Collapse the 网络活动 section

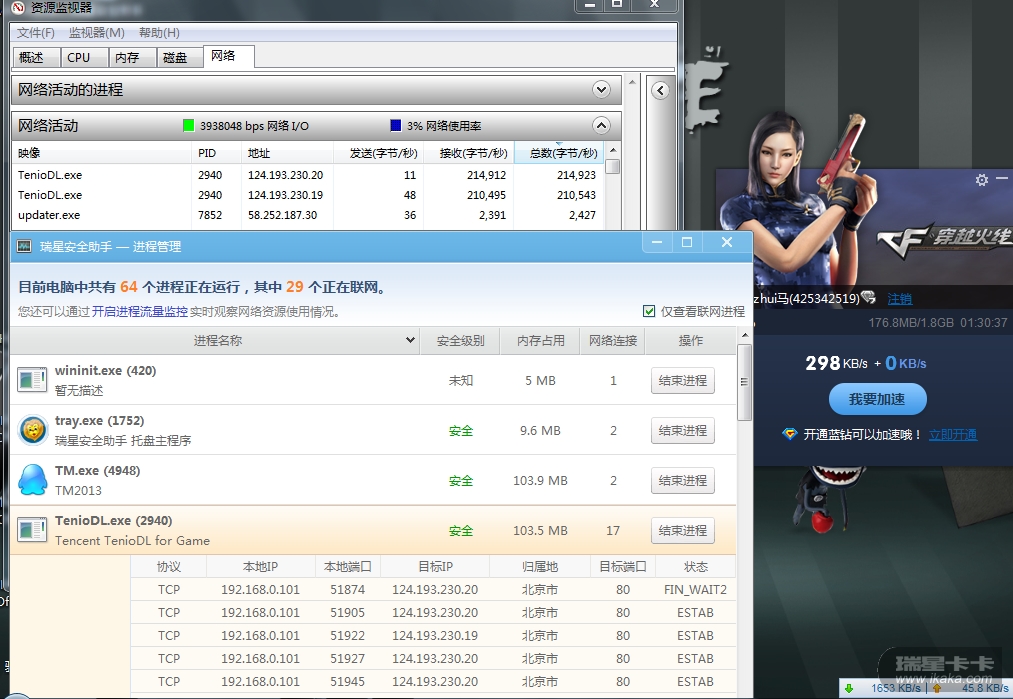coord(601,126)
